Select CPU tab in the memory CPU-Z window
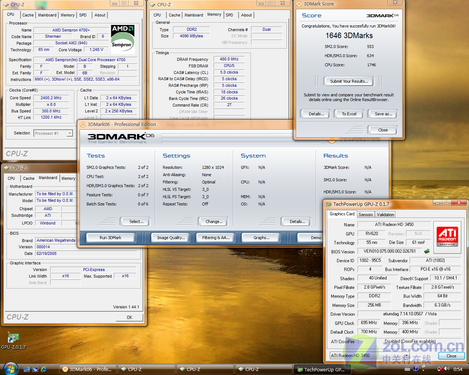This screenshot has height=375, width=469. (157, 15)
